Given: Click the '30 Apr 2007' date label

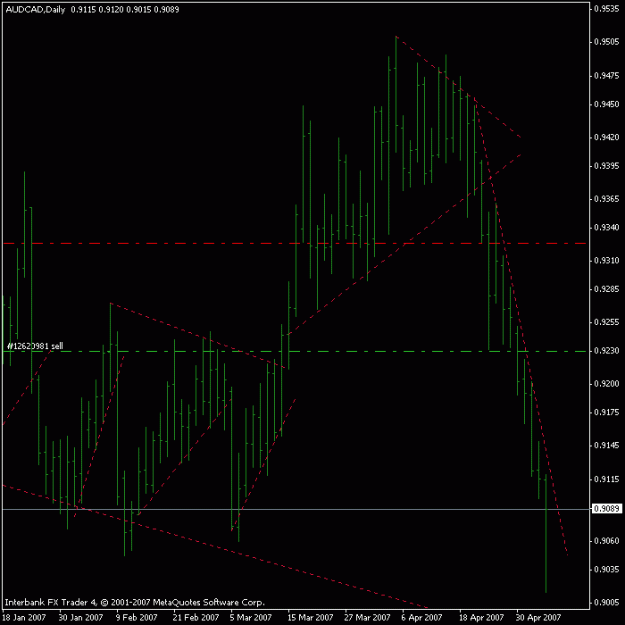Looking at the screenshot, I should tap(539, 617).
